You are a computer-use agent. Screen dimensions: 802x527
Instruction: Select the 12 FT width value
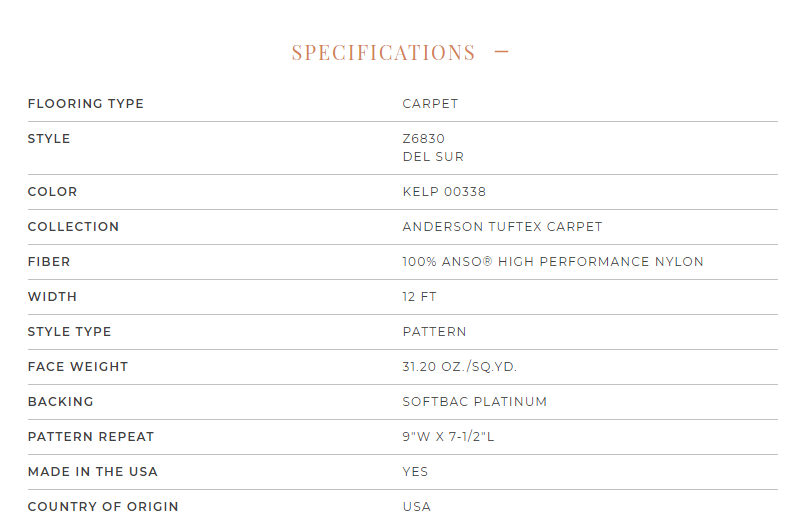[419, 297]
